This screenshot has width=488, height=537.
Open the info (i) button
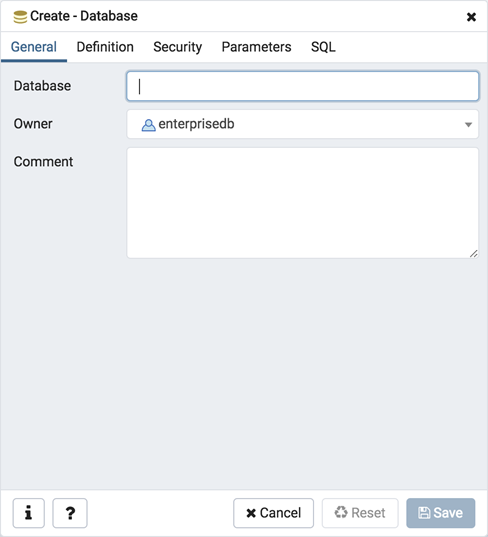[x=29, y=513]
